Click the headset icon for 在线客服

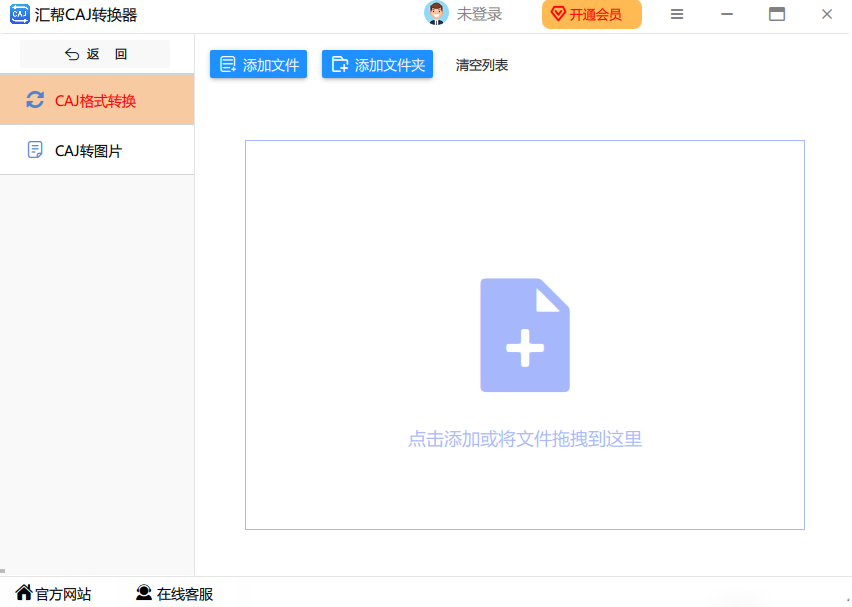pyautogui.click(x=144, y=593)
